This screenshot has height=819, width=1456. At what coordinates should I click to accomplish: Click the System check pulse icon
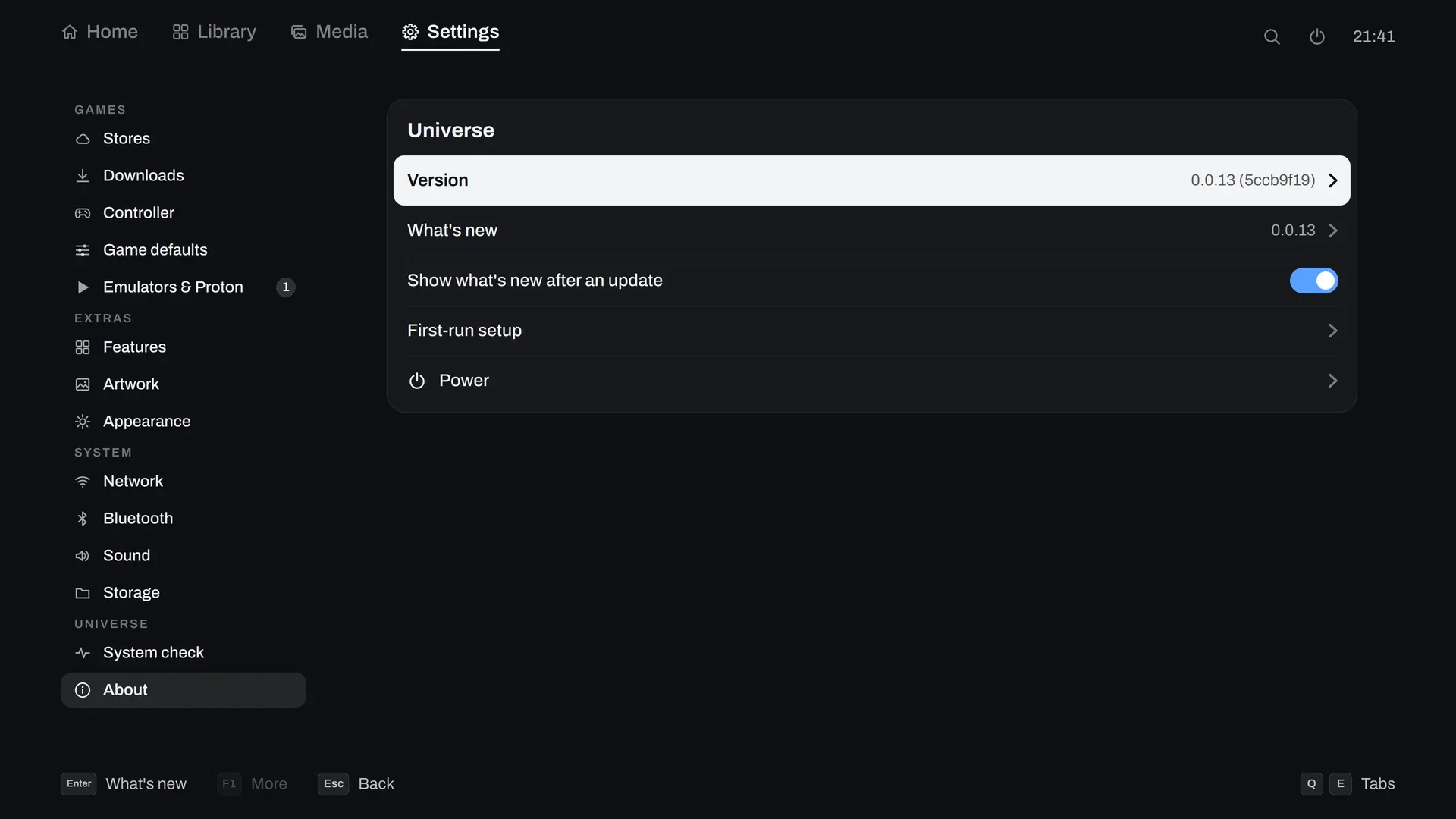coord(83,653)
